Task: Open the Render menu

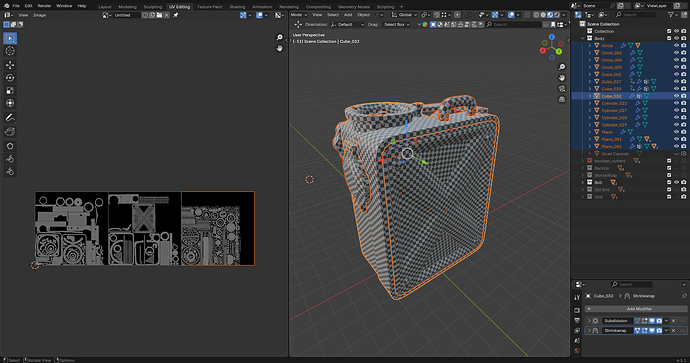Action: point(44,6)
